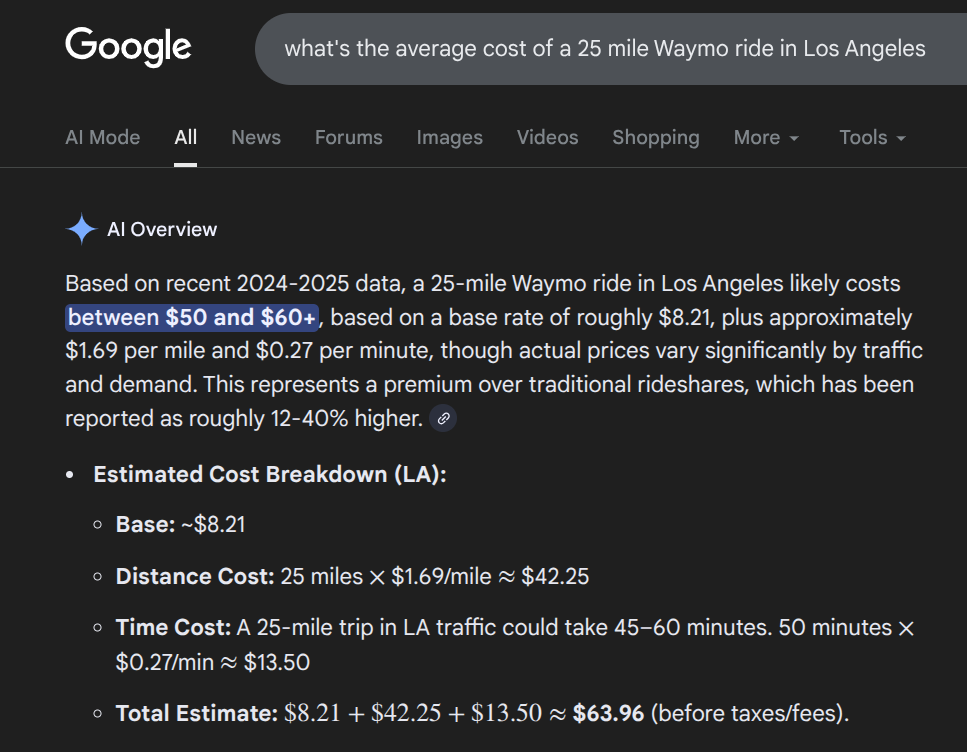This screenshot has width=967, height=752.
Task: Open the Tools dropdown
Action: click(872, 138)
